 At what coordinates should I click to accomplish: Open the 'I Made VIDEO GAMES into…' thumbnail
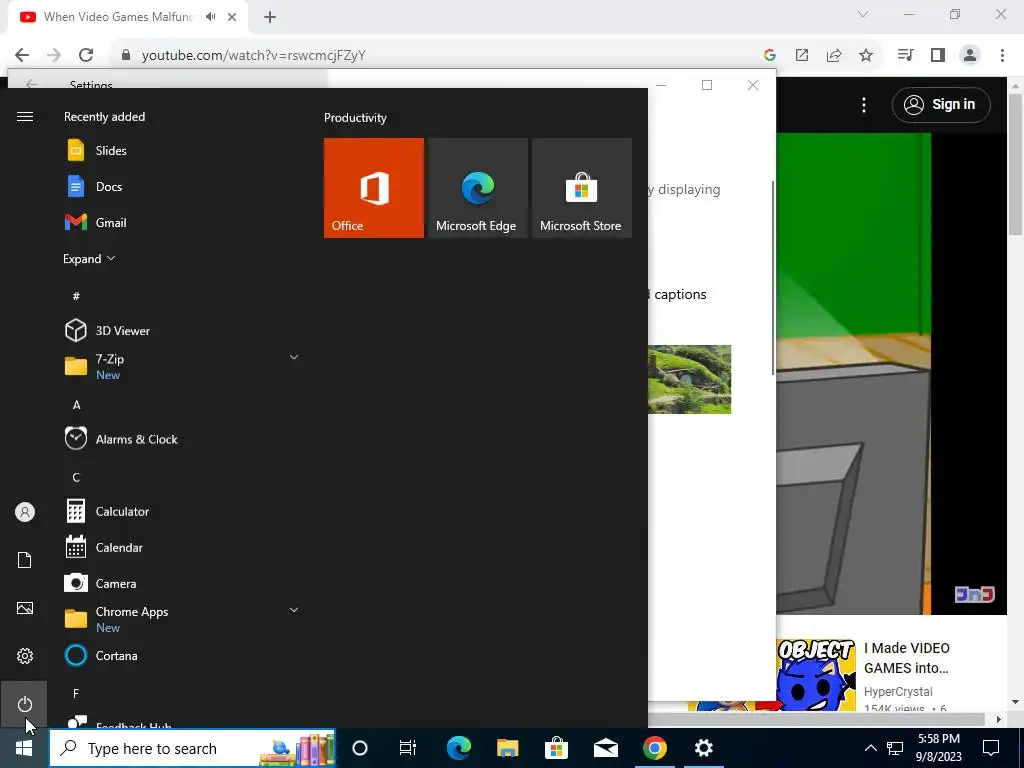click(816, 675)
